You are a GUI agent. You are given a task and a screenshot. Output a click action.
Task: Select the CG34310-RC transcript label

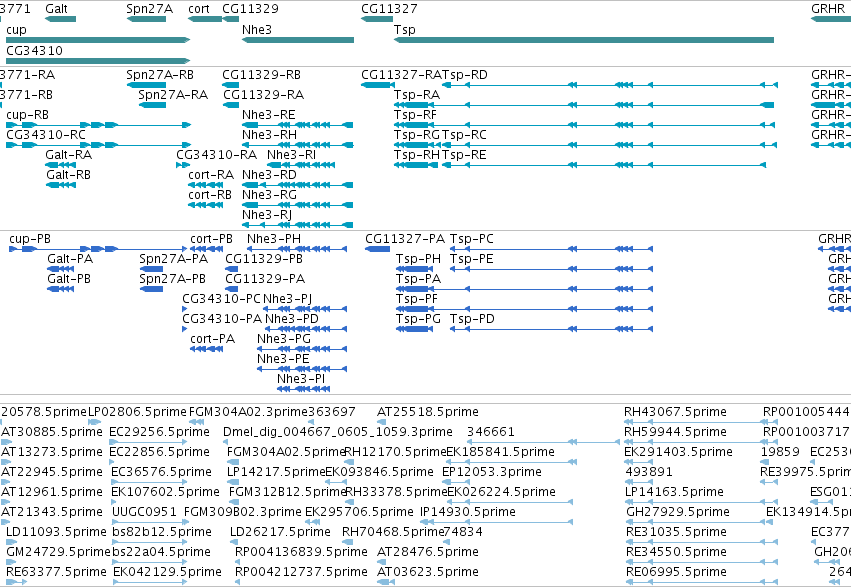(x=46, y=135)
